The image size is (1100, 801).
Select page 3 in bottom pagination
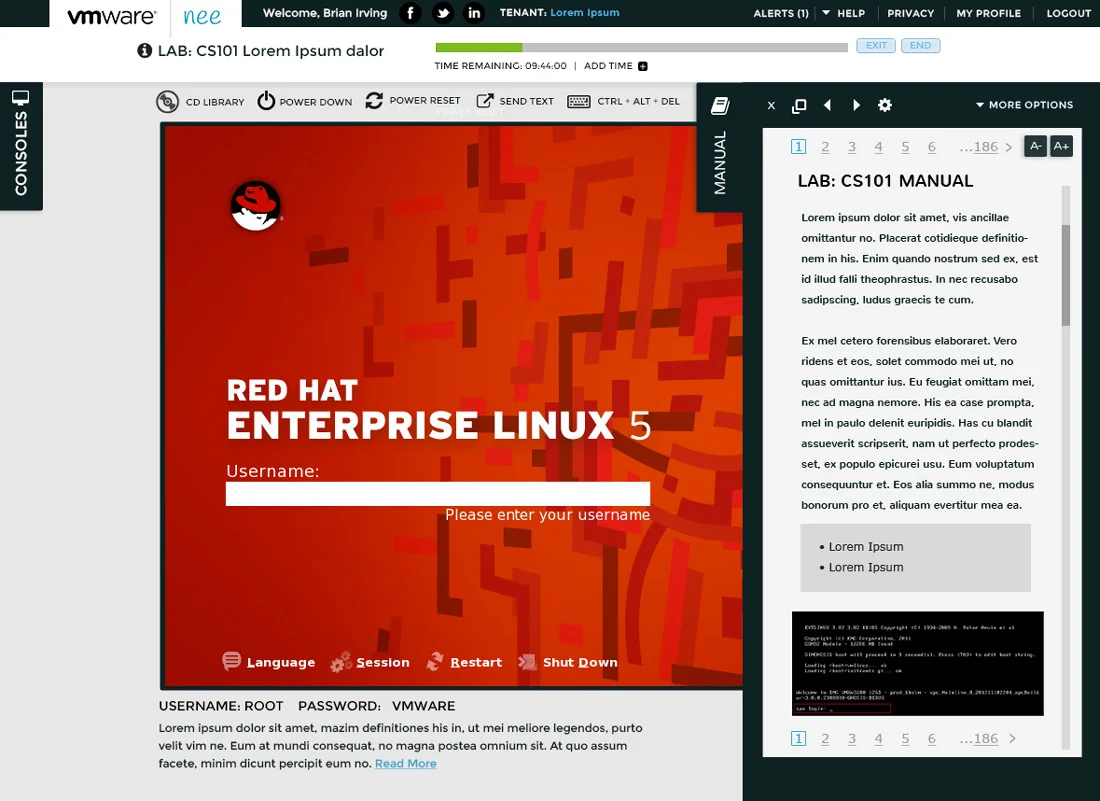pyautogui.click(x=852, y=739)
